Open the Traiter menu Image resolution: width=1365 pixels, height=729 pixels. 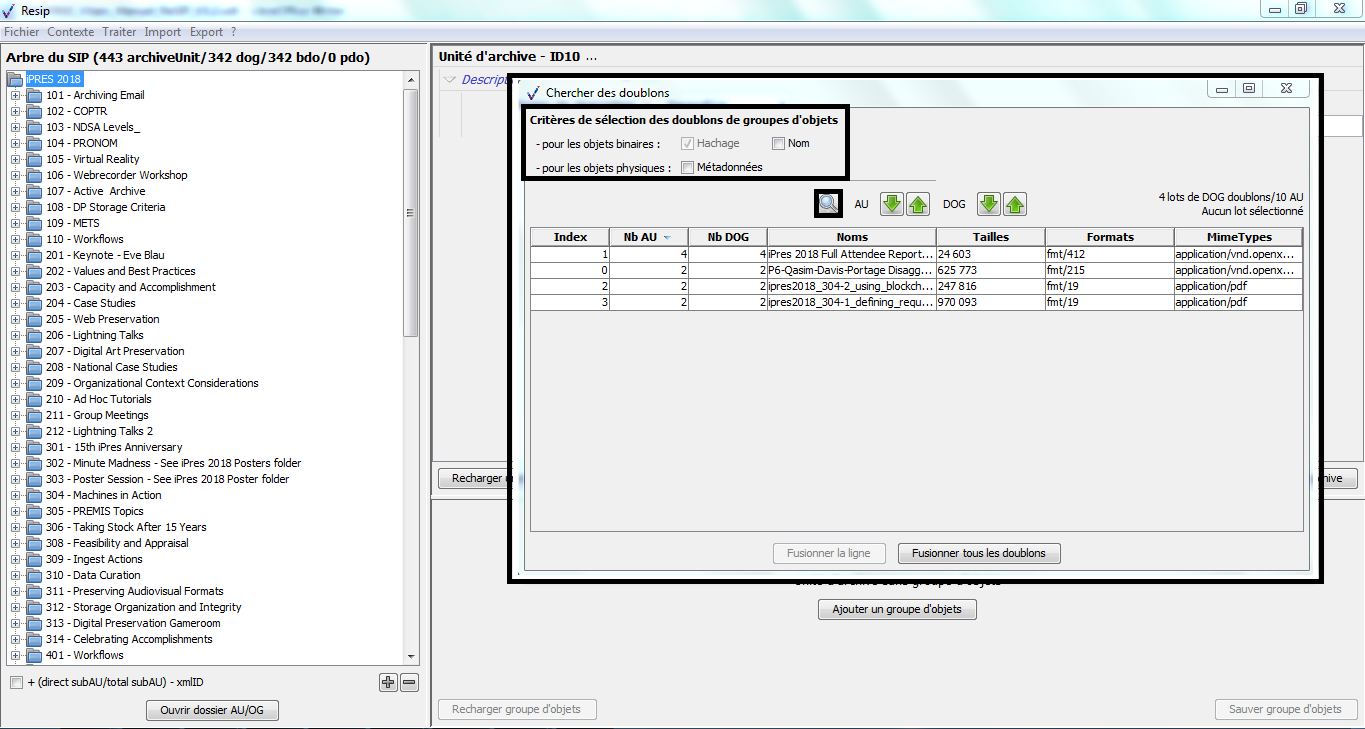(x=119, y=32)
